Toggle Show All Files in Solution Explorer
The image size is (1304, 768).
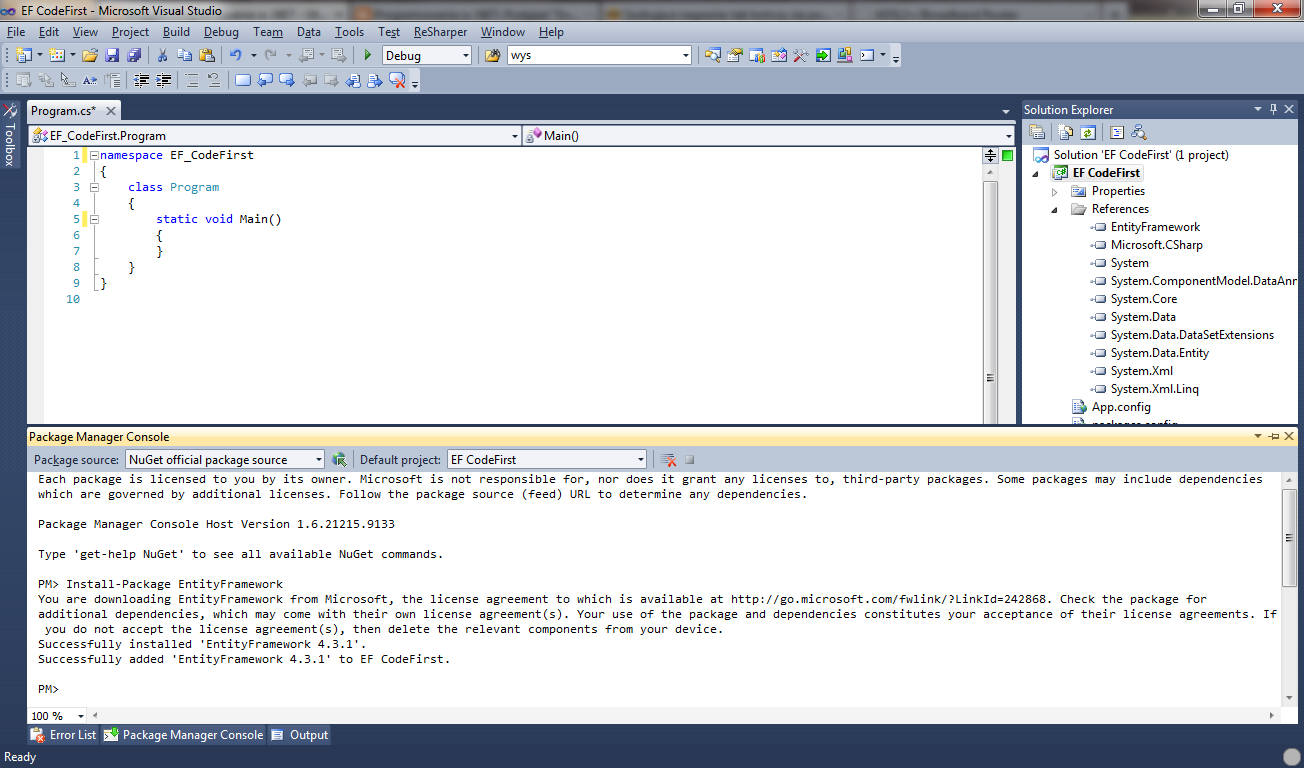pyautogui.click(x=1066, y=132)
